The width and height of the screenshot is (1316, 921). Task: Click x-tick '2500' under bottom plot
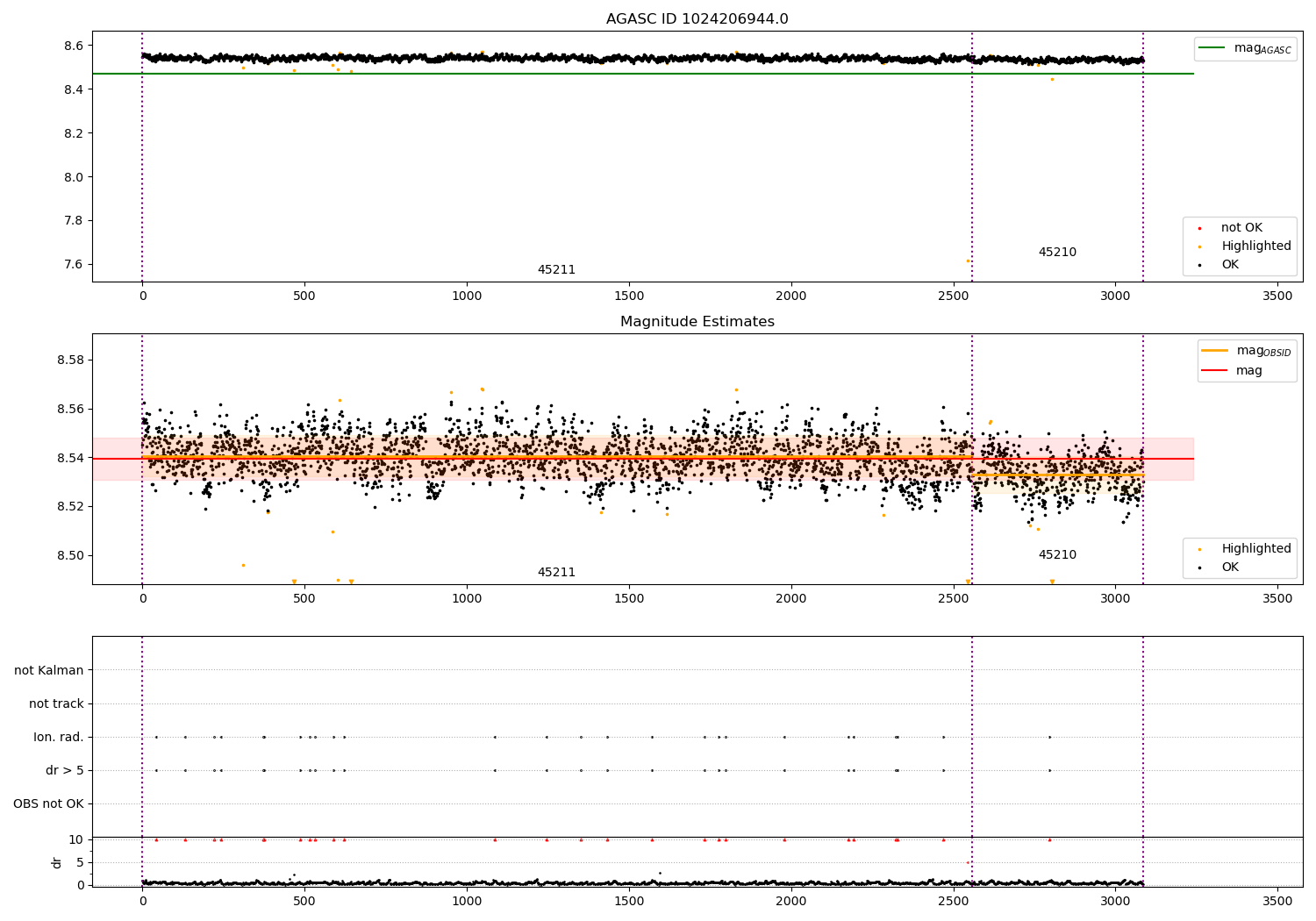click(953, 902)
